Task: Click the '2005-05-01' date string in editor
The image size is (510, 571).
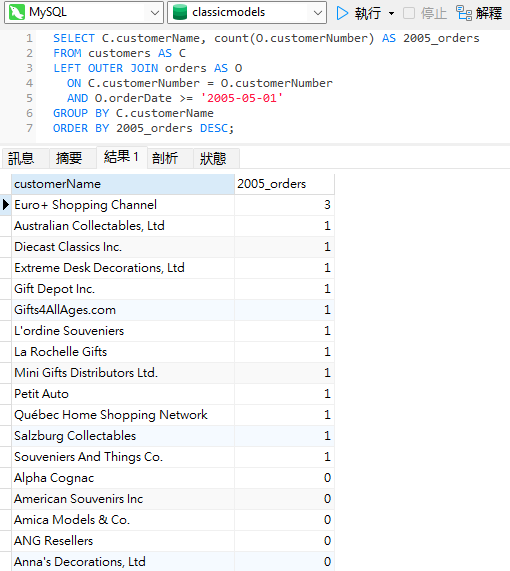Action: [x=242, y=98]
